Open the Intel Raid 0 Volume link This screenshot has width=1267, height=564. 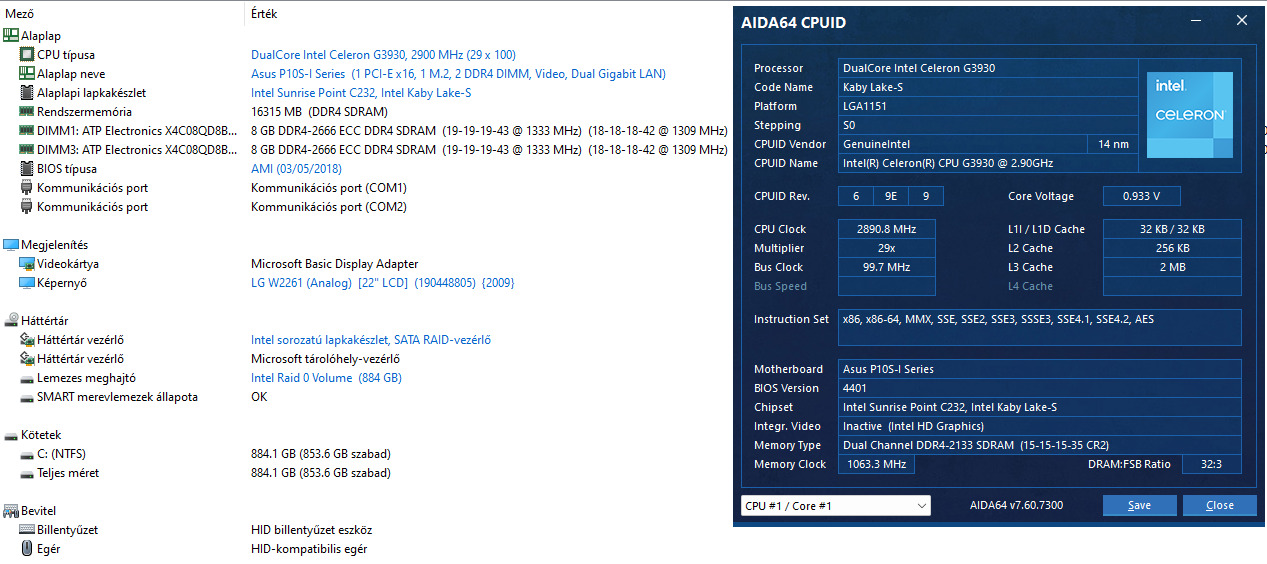[x=326, y=378]
